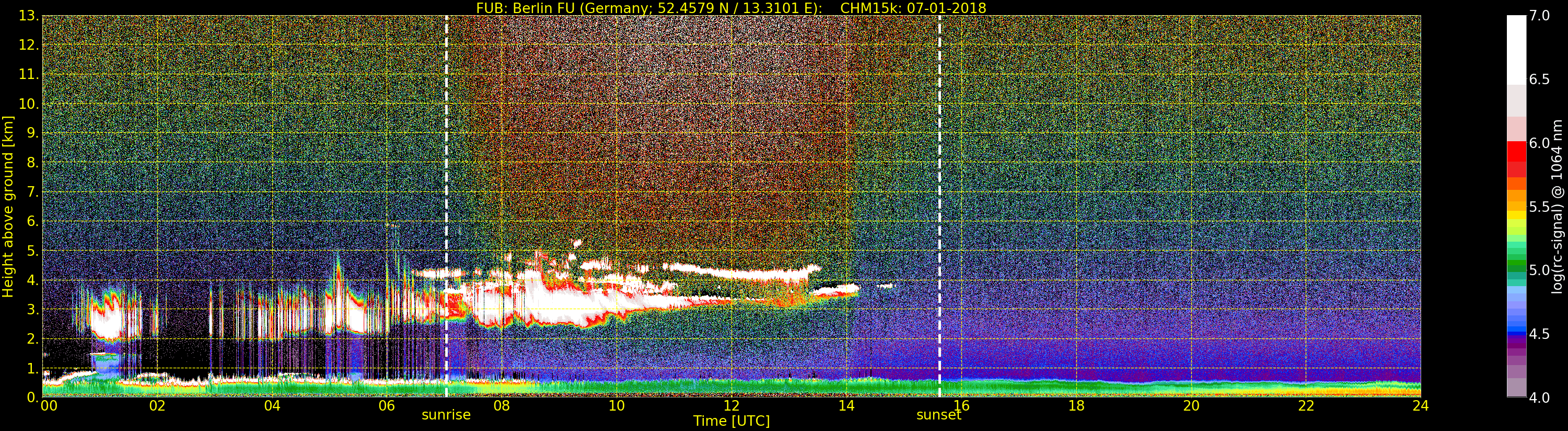Click the '02' time axis tick label
Viewport: 1568px width, 431px height.
[157, 406]
